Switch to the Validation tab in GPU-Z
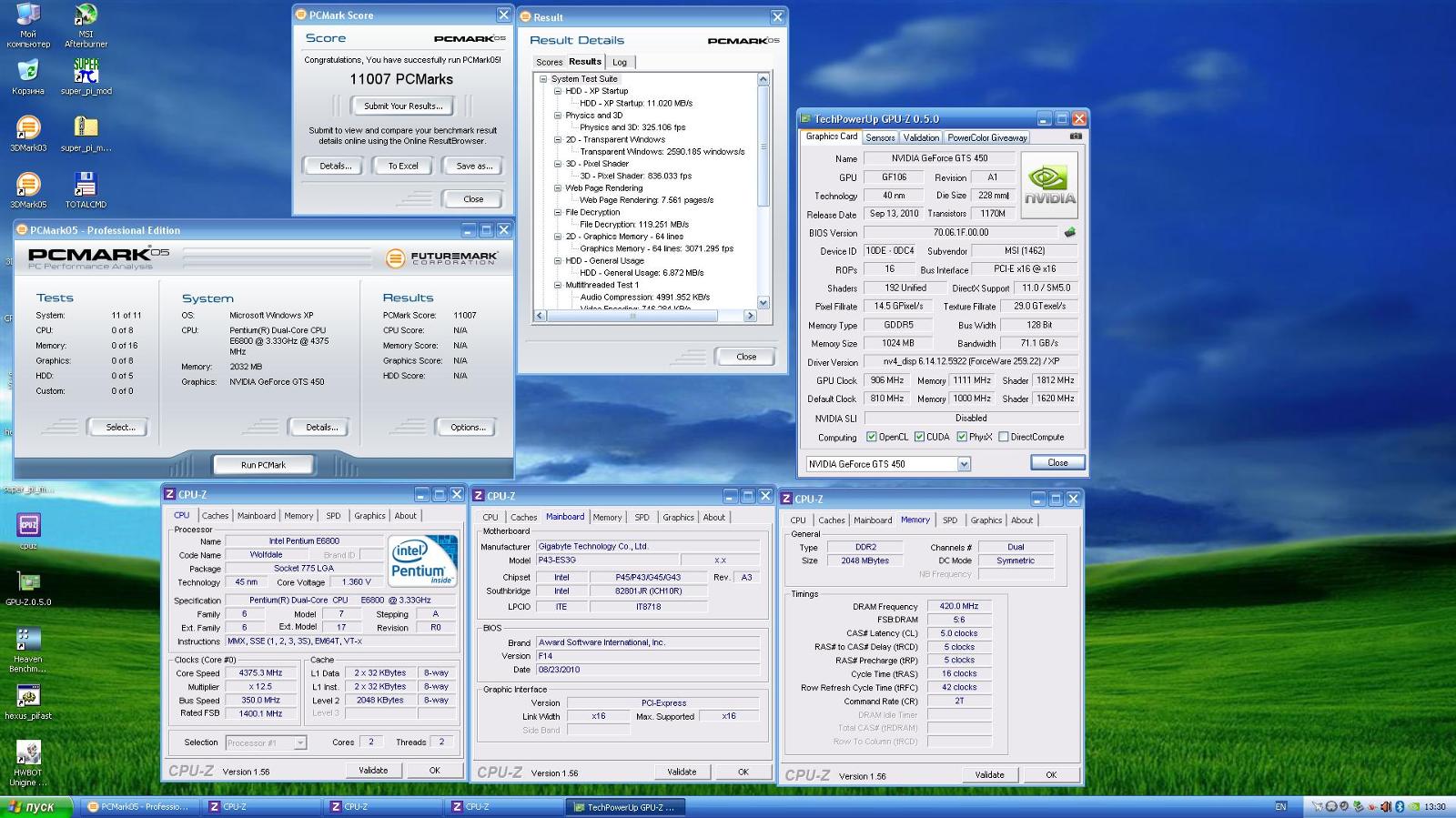This screenshot has height=818, width=1456. (x=921, y=137)
